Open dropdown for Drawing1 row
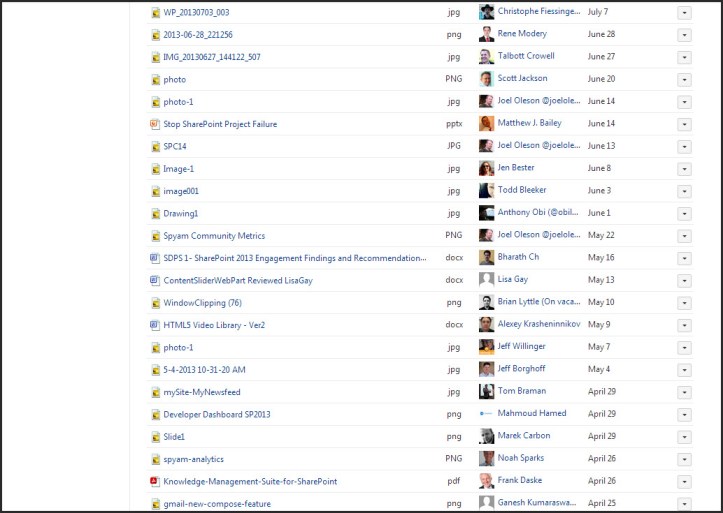Screen dimensions: 723x513 click(684, 214)
